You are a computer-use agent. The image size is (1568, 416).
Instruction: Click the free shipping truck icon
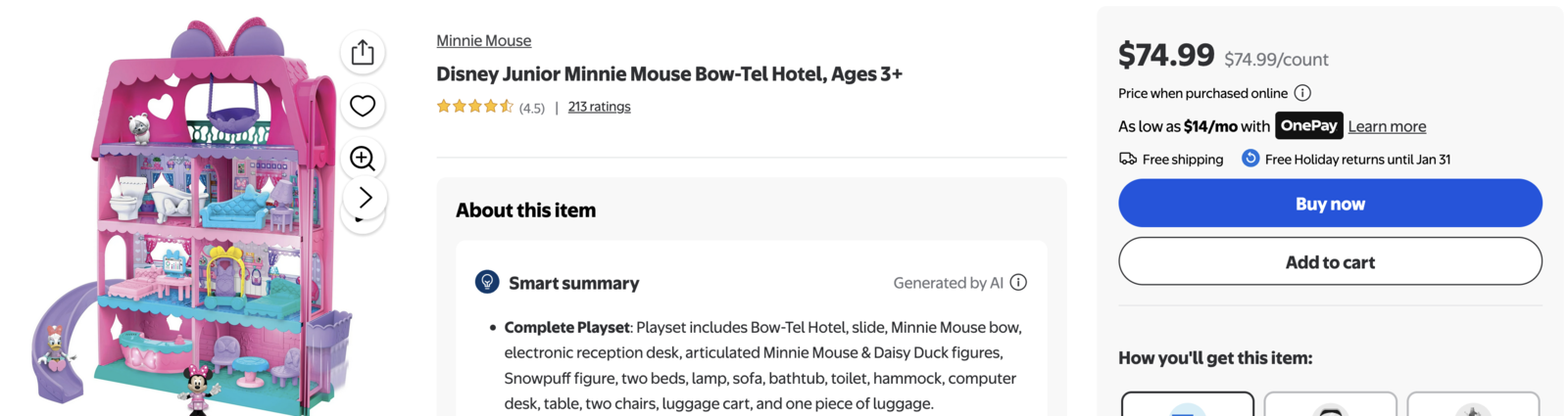click(x=1128, y=159)
